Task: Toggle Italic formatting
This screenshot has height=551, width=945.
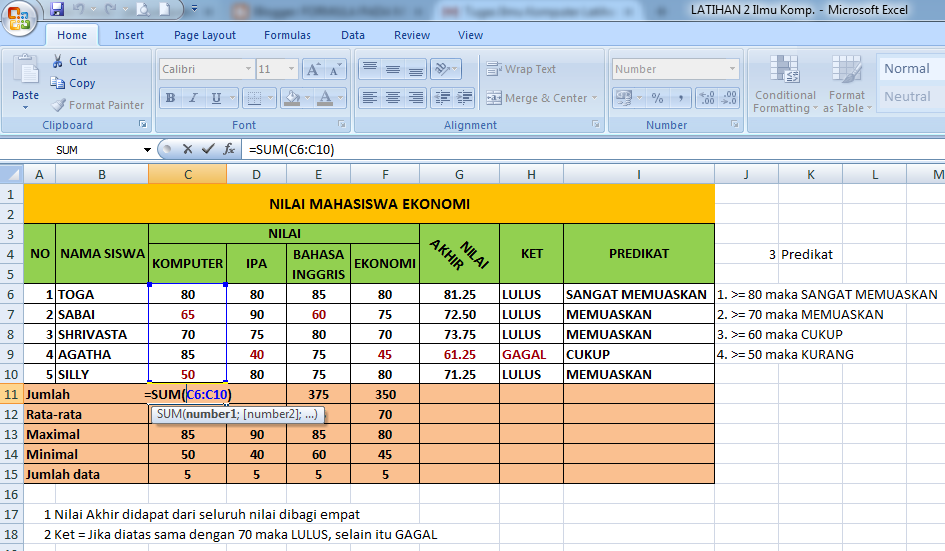Action: pyautogui.click(x=193, y=98)
